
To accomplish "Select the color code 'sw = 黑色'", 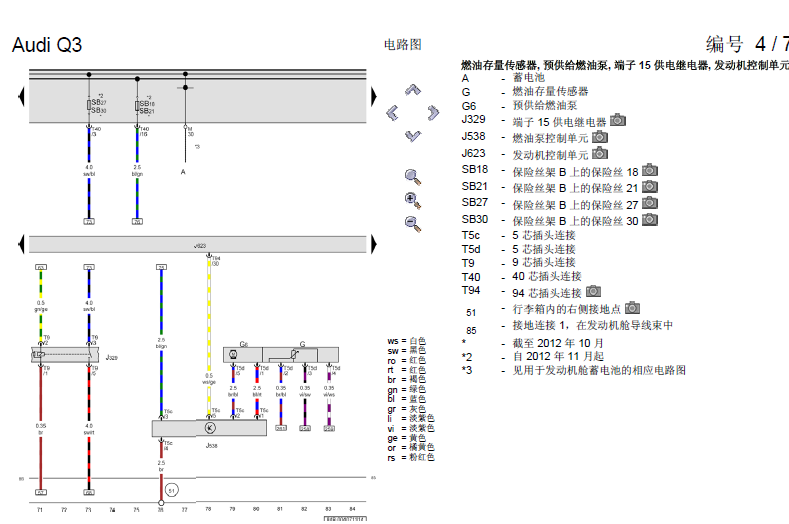I will click(x=407, y=350).
